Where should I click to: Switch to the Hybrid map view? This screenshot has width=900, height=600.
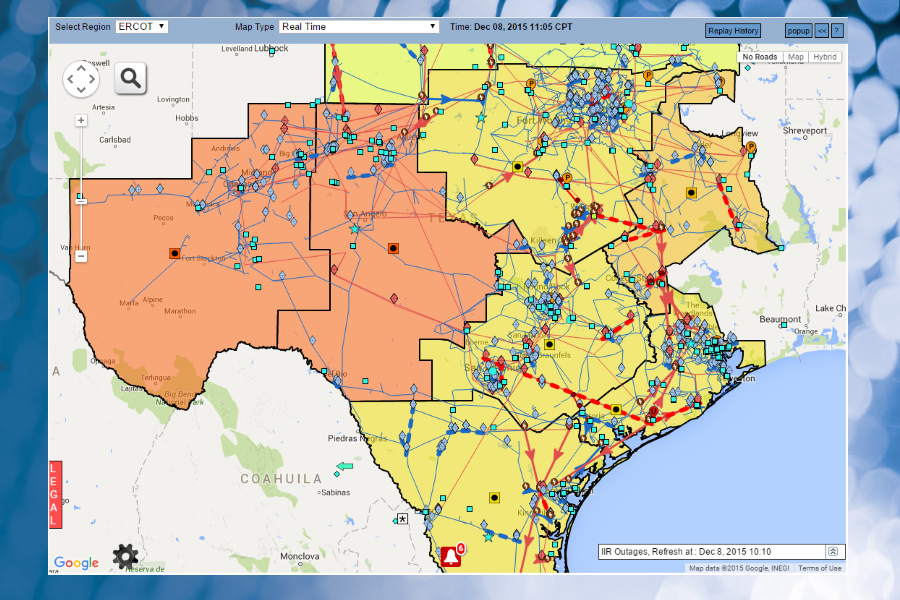point(825,57)
